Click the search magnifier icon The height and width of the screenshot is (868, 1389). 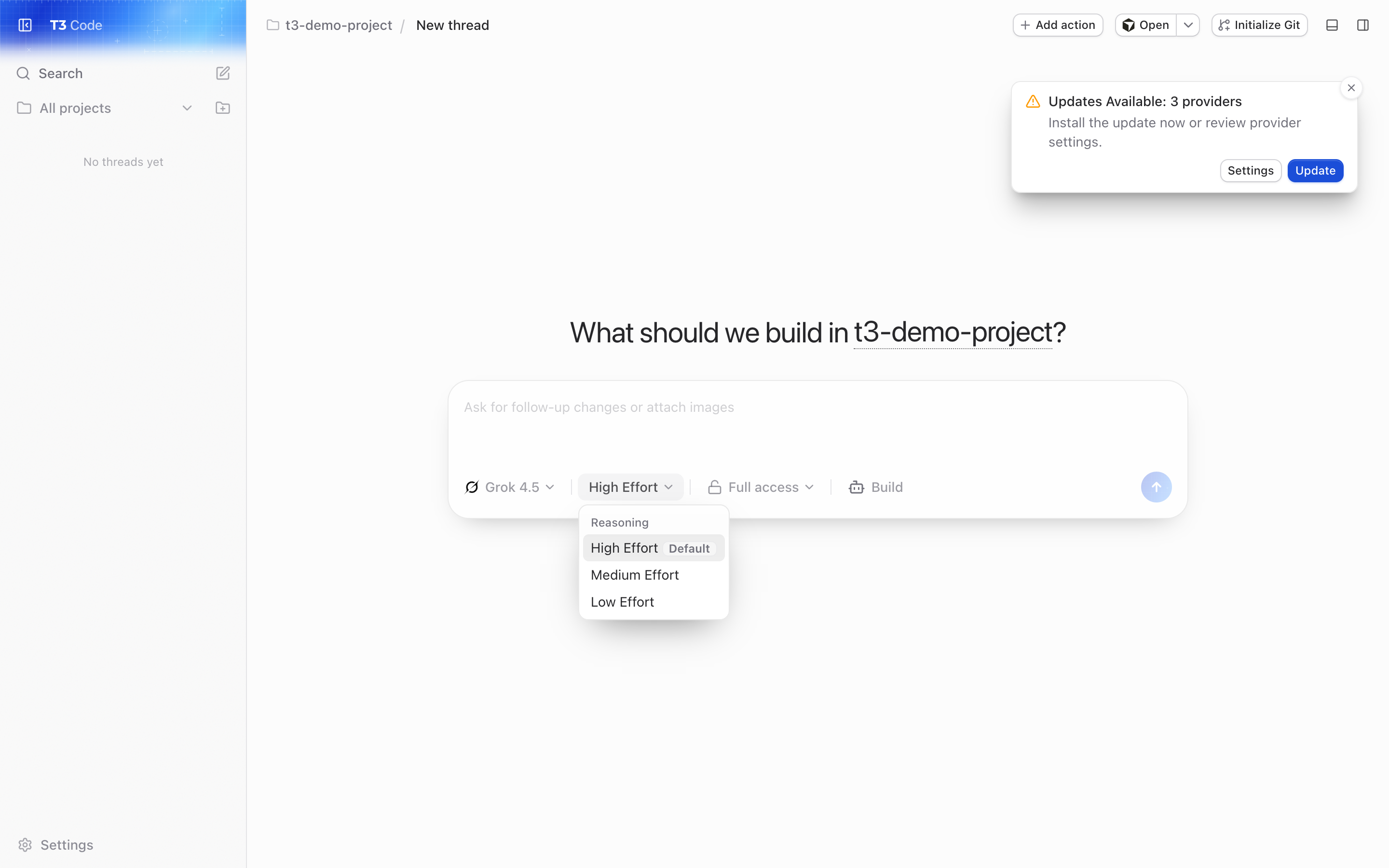(x=23, y=73)
